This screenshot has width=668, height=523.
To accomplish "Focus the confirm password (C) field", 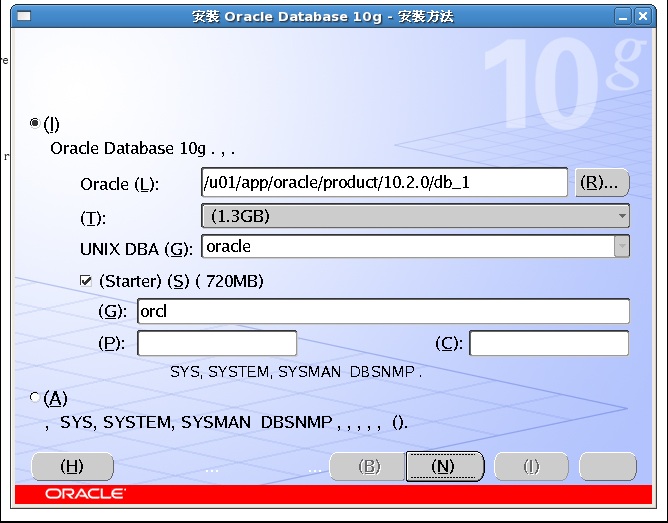I will [549, 343].
